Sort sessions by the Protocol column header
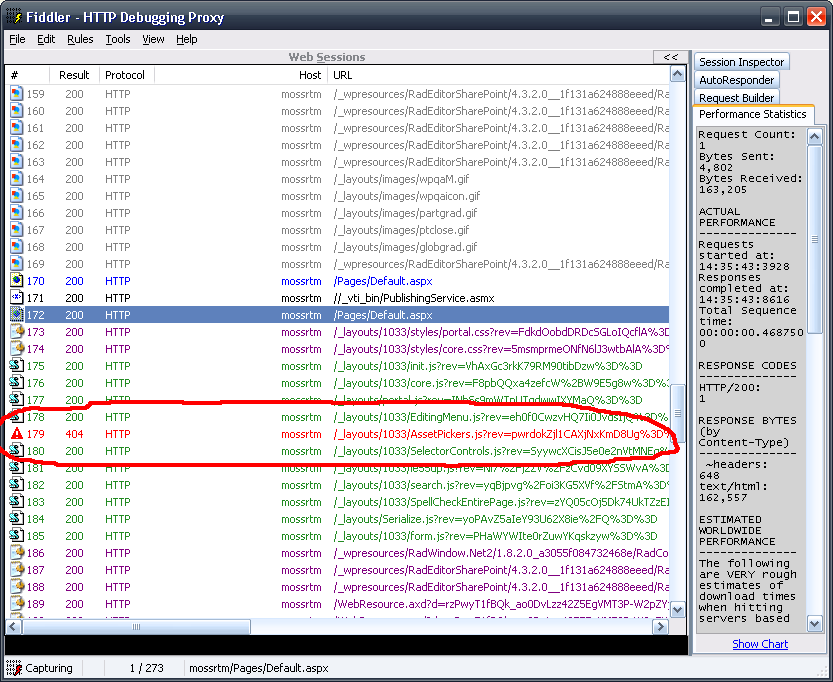Viewport: 833px width, 682px height. [x=127, y=75]
